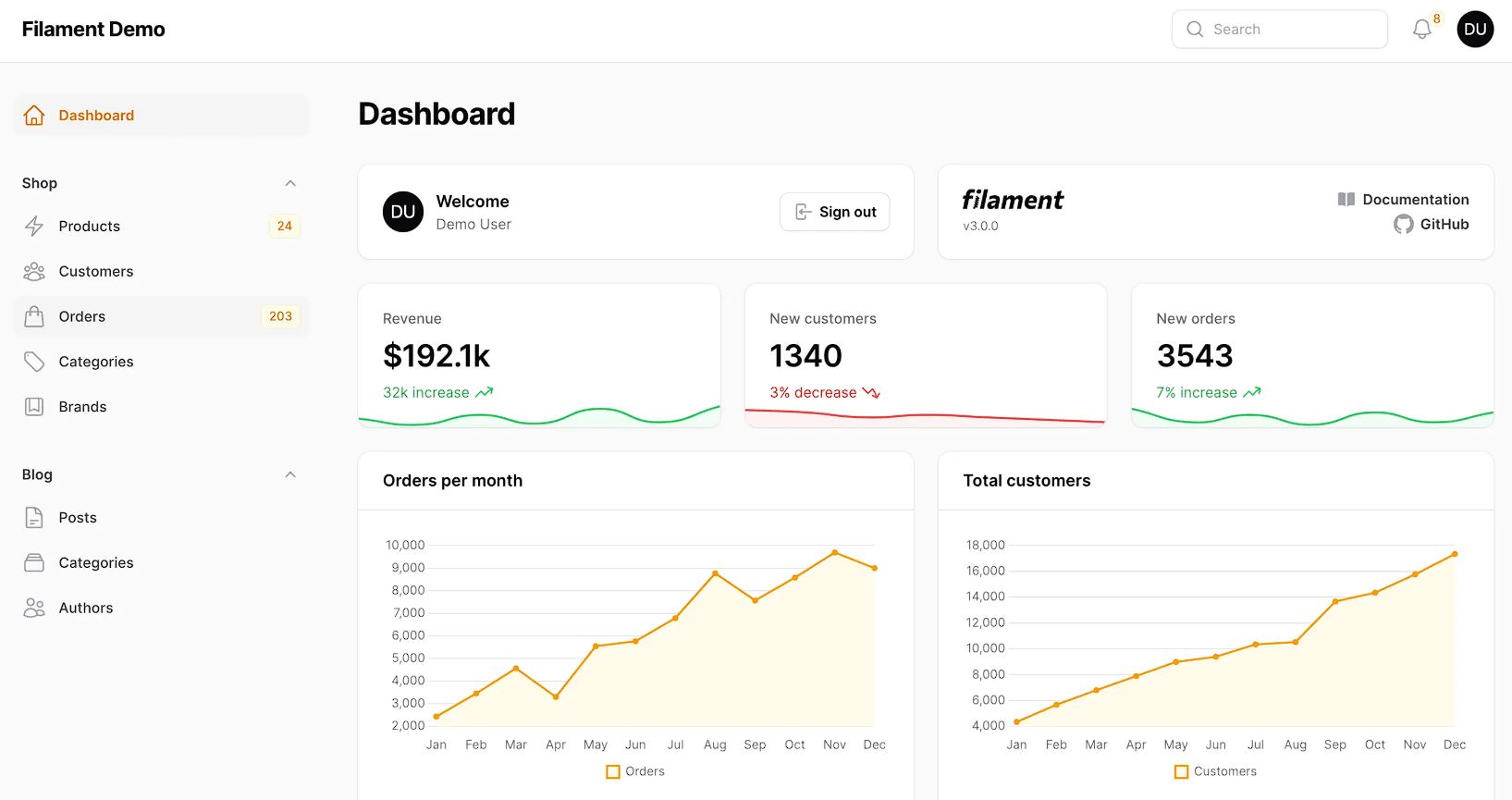The height and width of the screenshot is (800, 1512).
Task: Open the DU user avatar menu
Action: (1475, 30)
